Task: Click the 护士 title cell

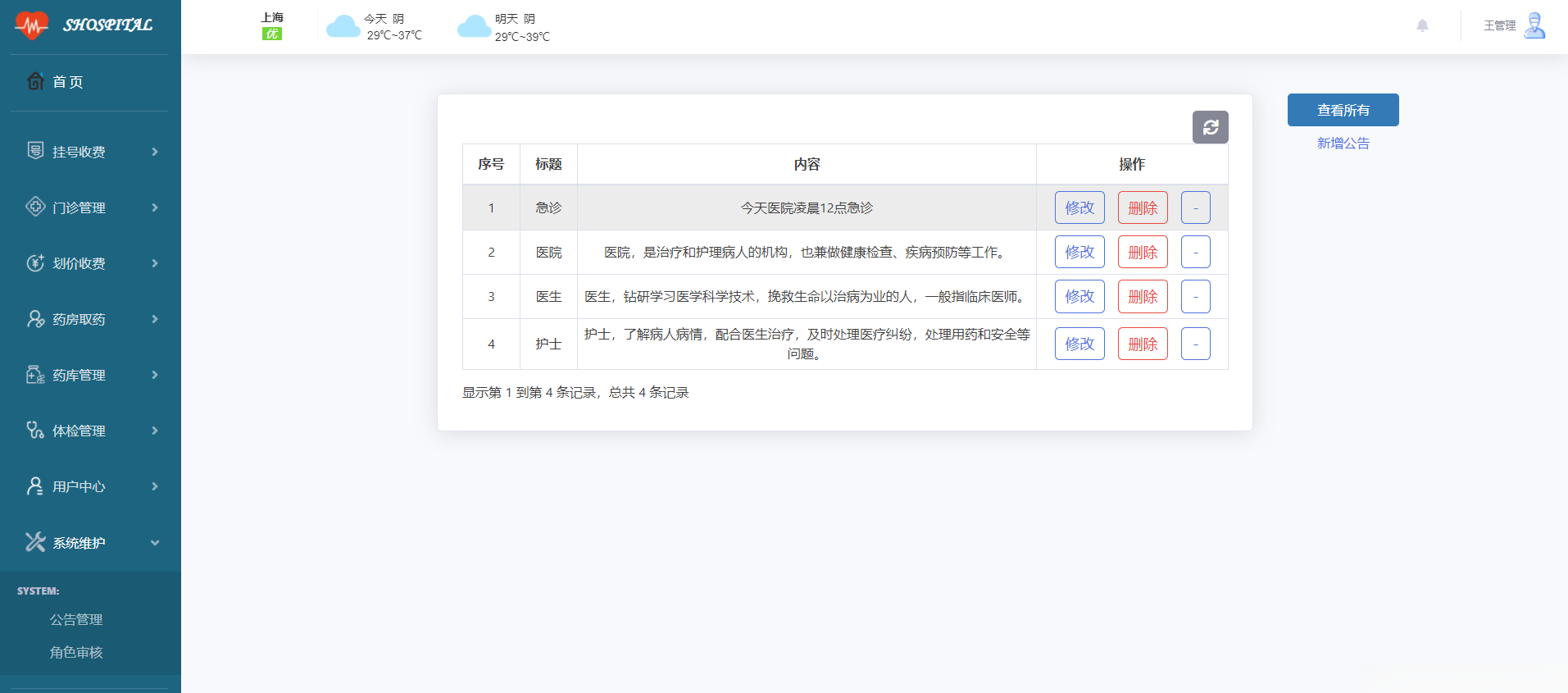Action: click(548, 344)
